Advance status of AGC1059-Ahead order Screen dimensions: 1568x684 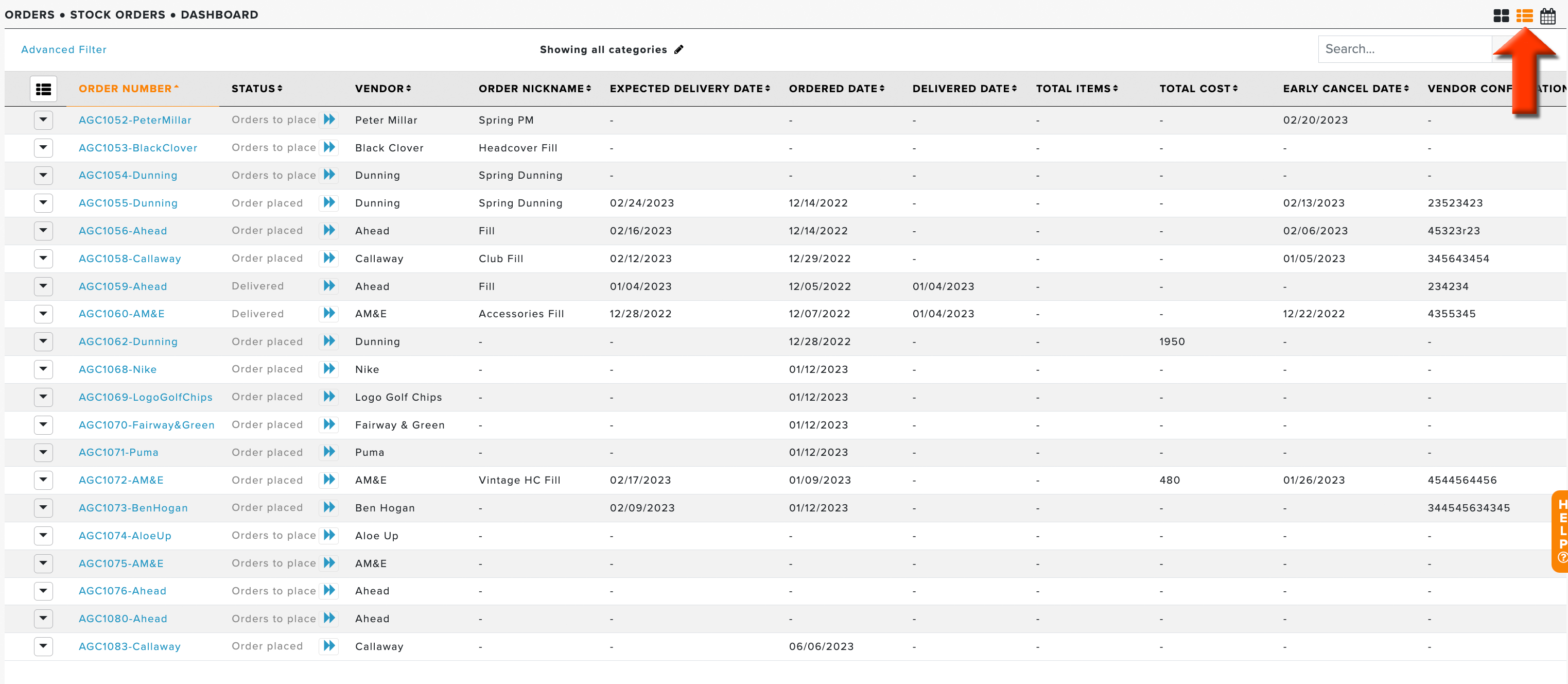coord(329,286)
